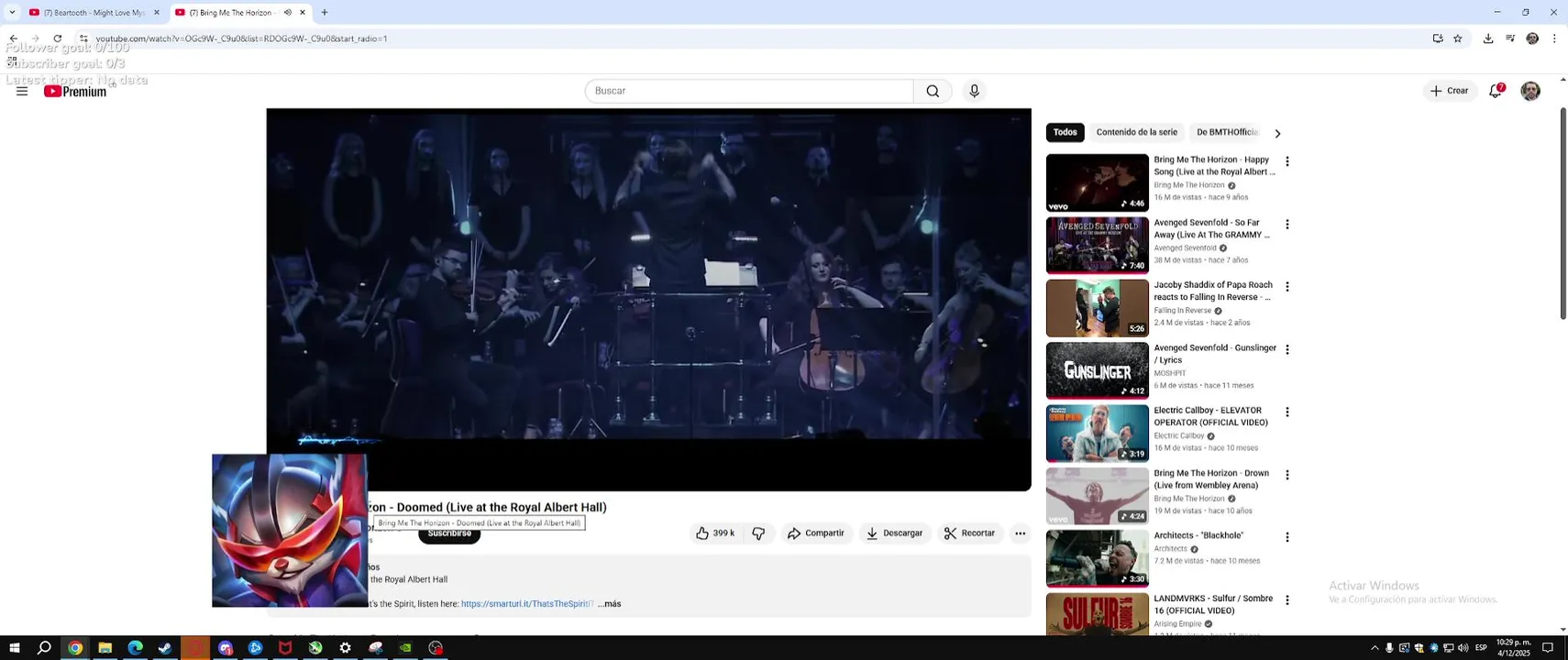The height and width of the screenshot is (660, 1568).
Task: Install app icon in address bar
Action: point(1438,38)
